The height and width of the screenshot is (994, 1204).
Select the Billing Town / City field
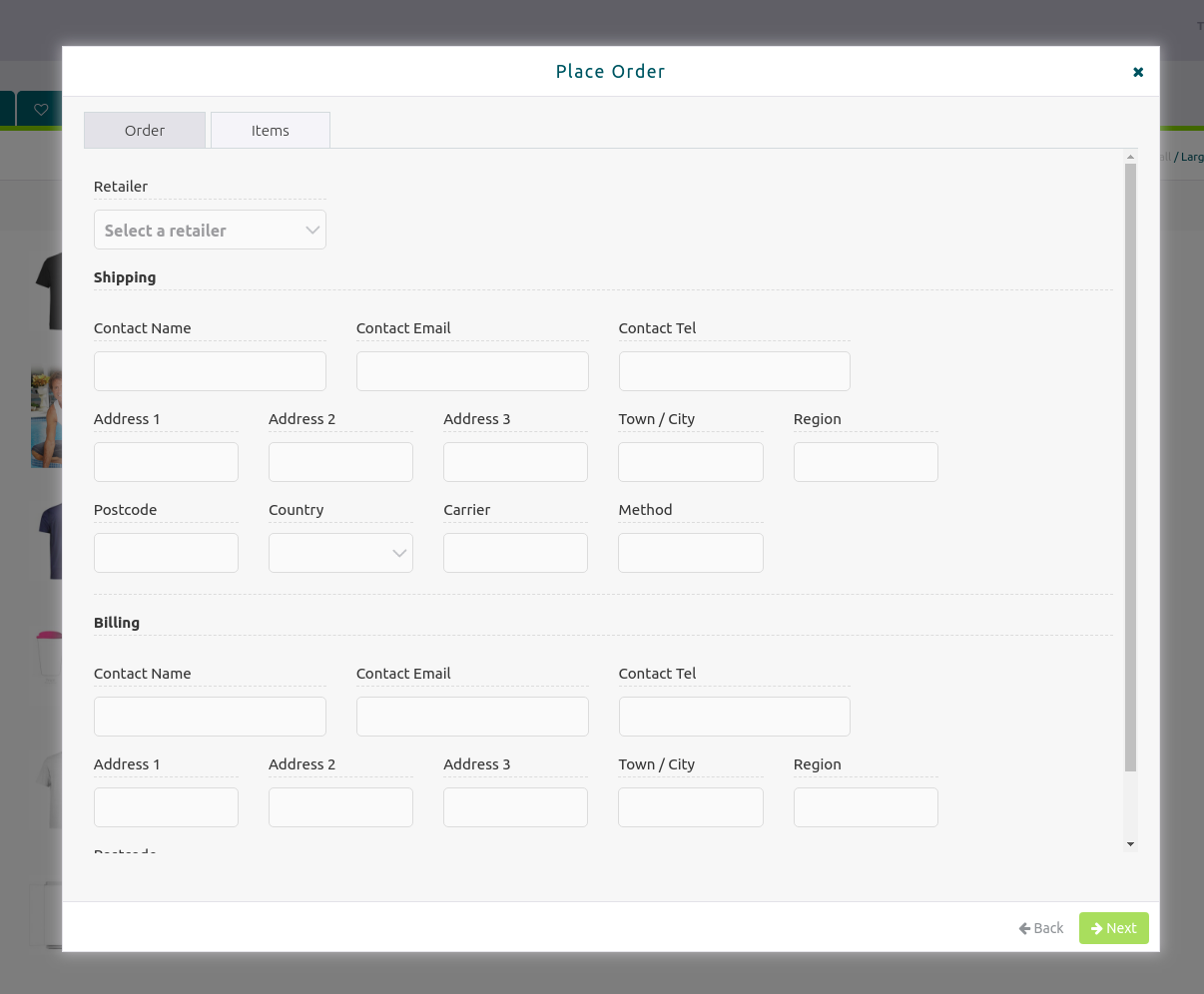point(691,807)
